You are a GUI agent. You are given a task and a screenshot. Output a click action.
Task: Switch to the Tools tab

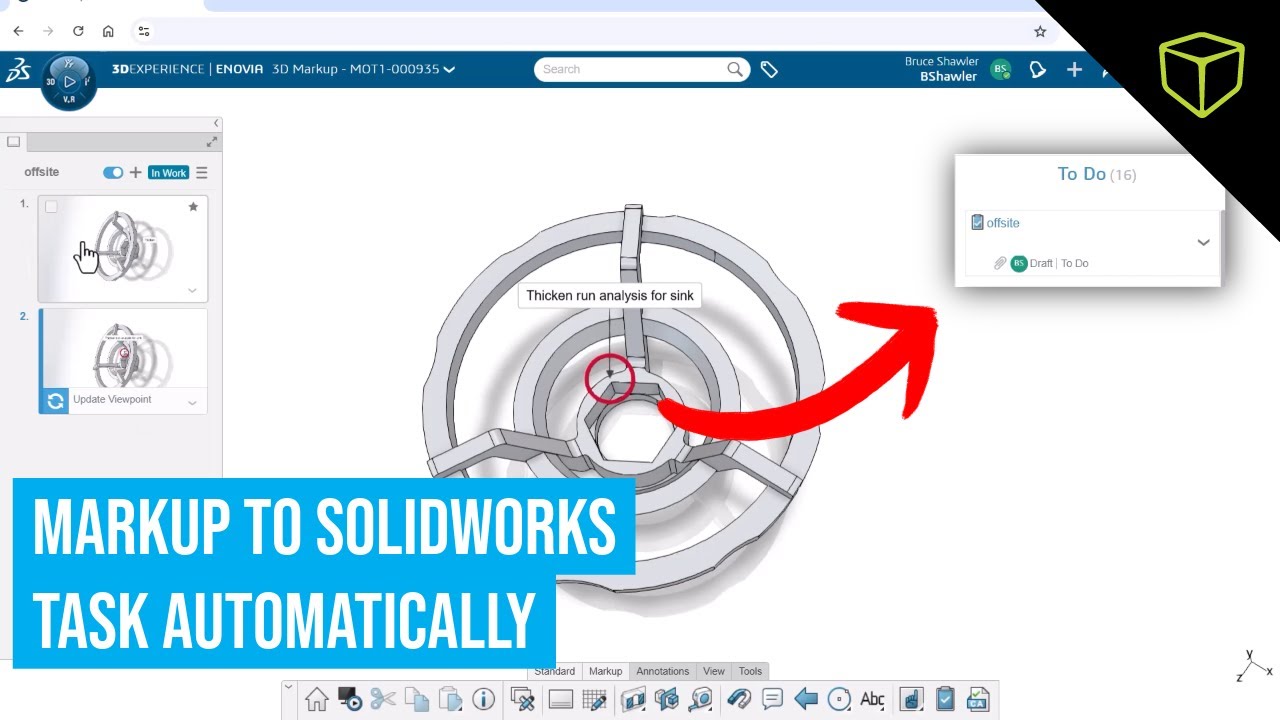(750, 671)
